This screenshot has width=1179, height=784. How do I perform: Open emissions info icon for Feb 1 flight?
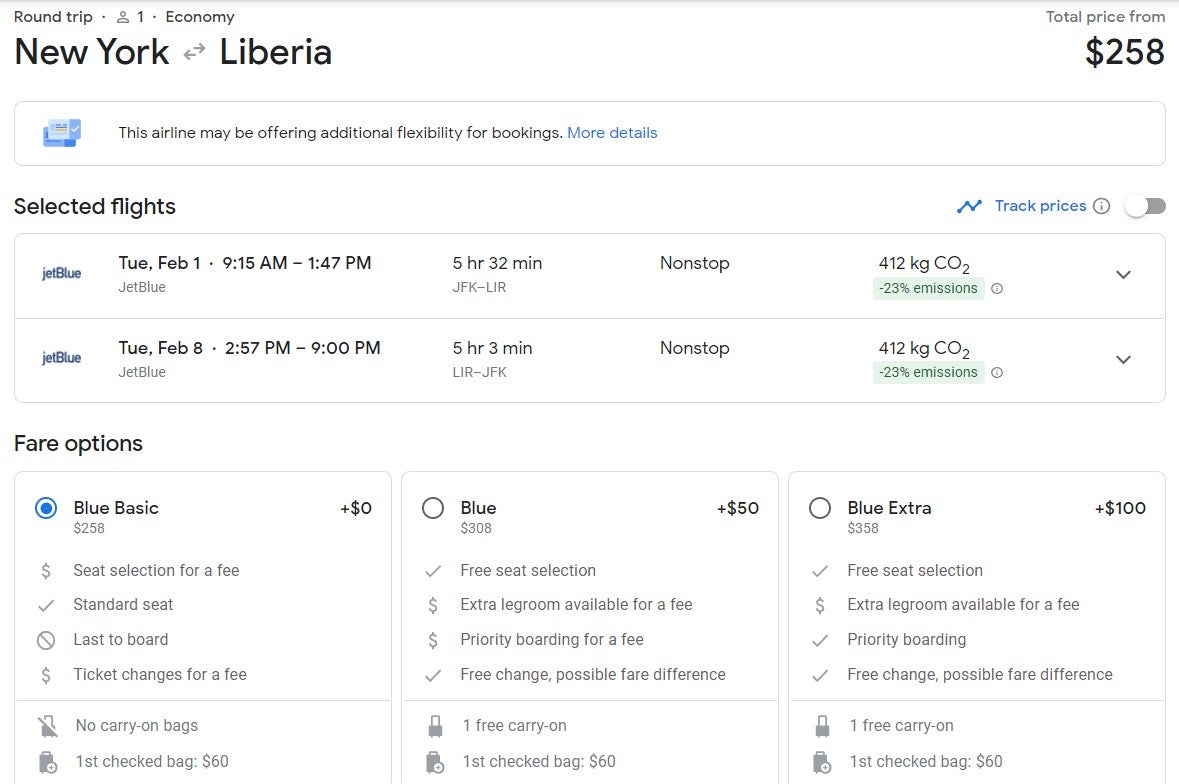click(x=997, y=289)
